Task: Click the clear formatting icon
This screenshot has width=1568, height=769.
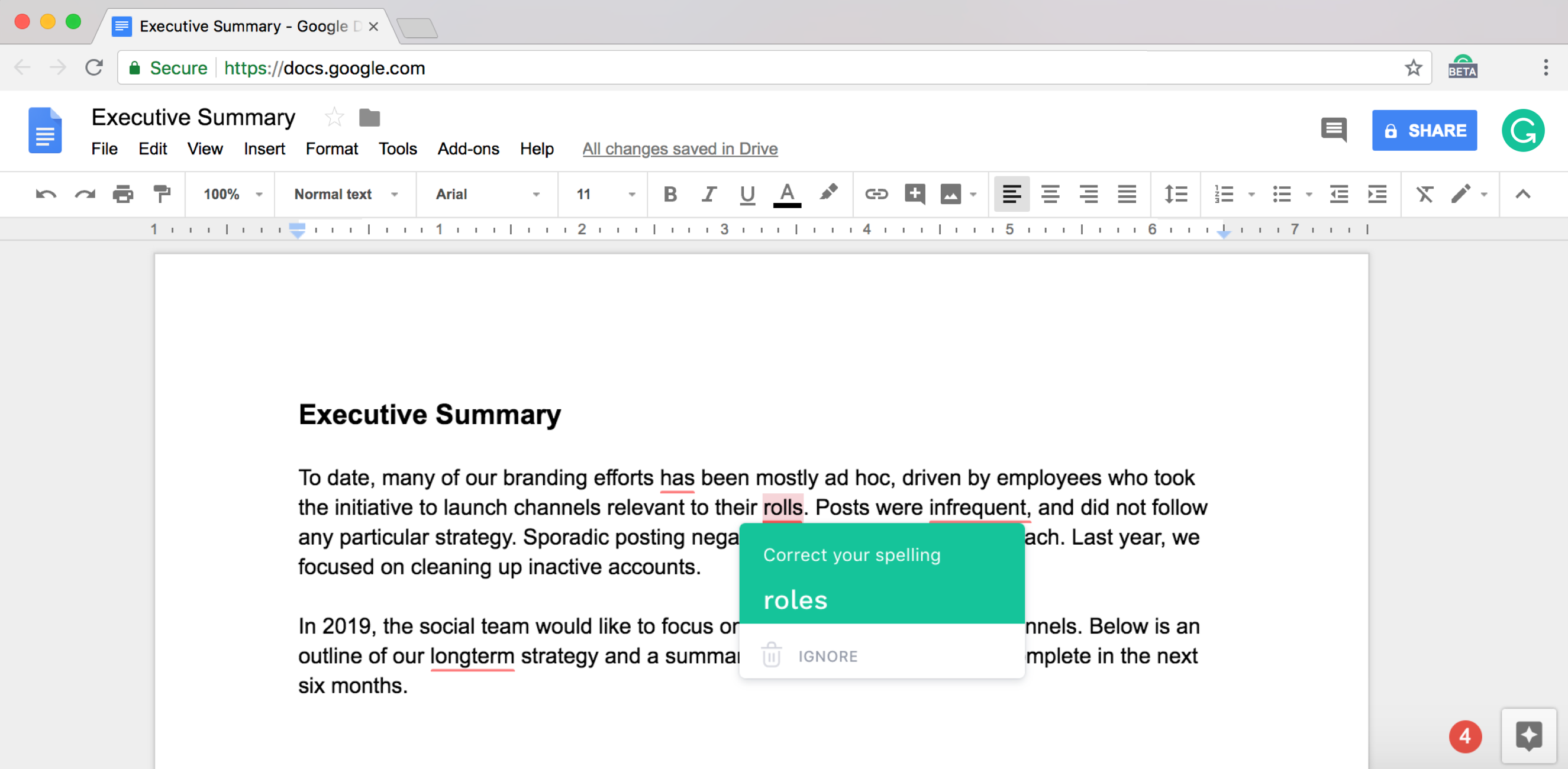Action: (1424, 194)
